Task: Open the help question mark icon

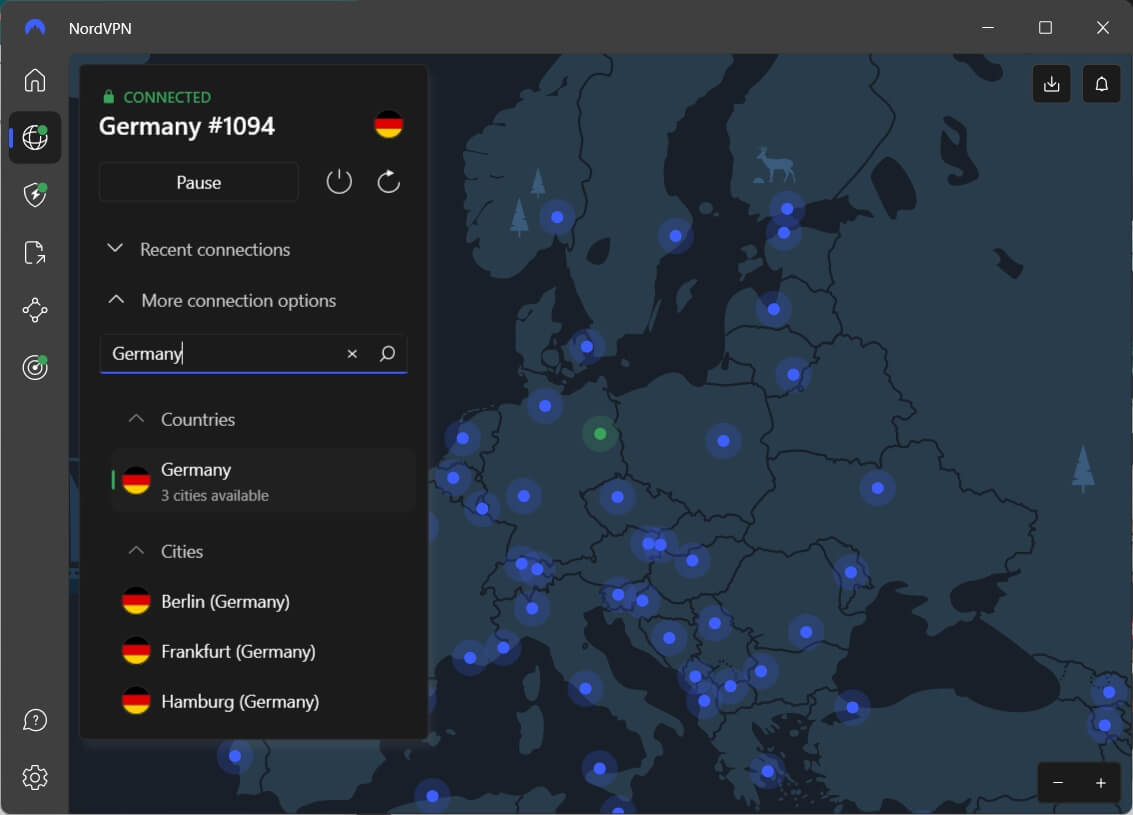Action: (35, 719)
